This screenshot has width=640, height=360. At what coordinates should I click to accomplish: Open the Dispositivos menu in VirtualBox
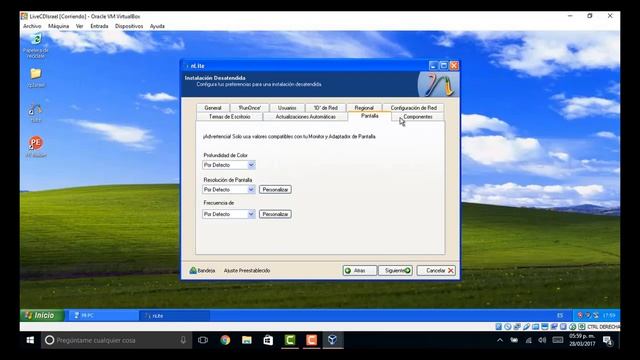pos(129,26)
